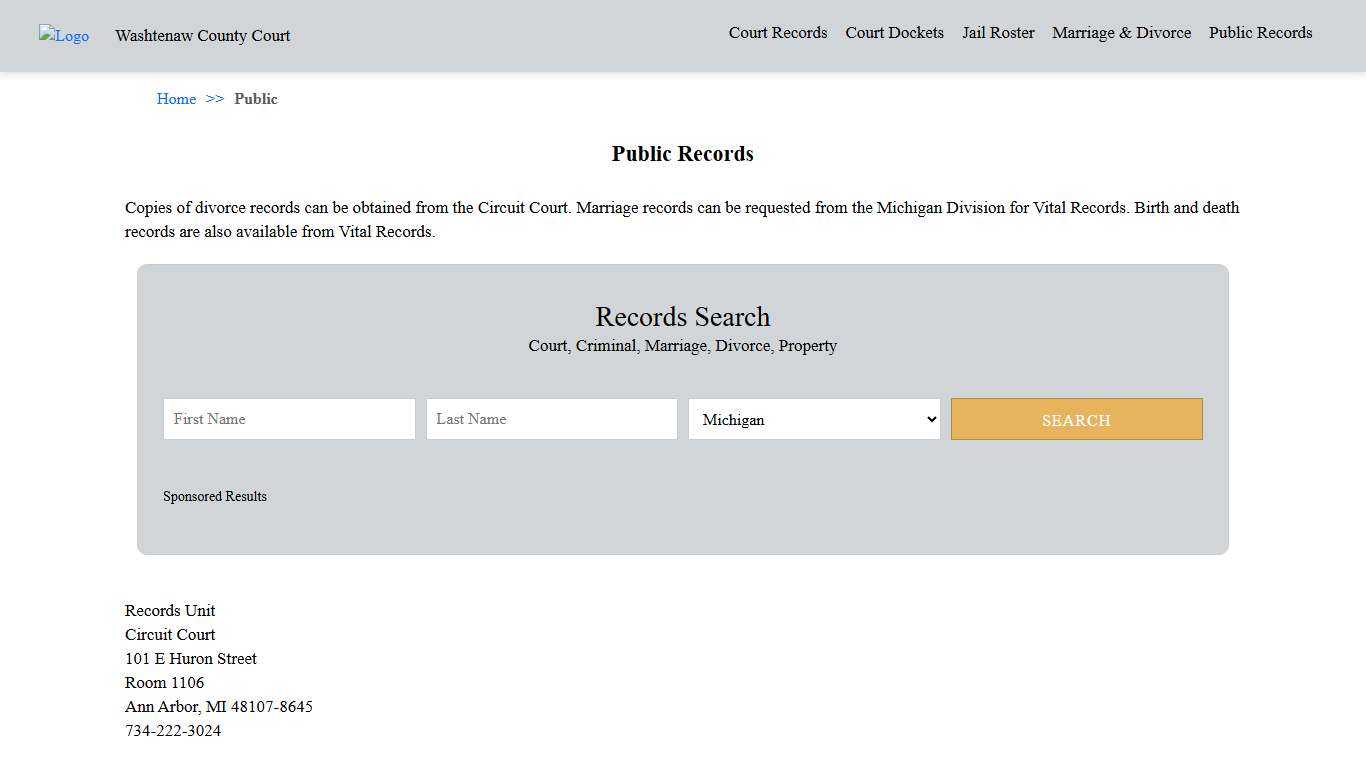Navigate to Marriage & Divorce section
Image resolution: width=1366 pixels, height=768 pixels.
1121,33
